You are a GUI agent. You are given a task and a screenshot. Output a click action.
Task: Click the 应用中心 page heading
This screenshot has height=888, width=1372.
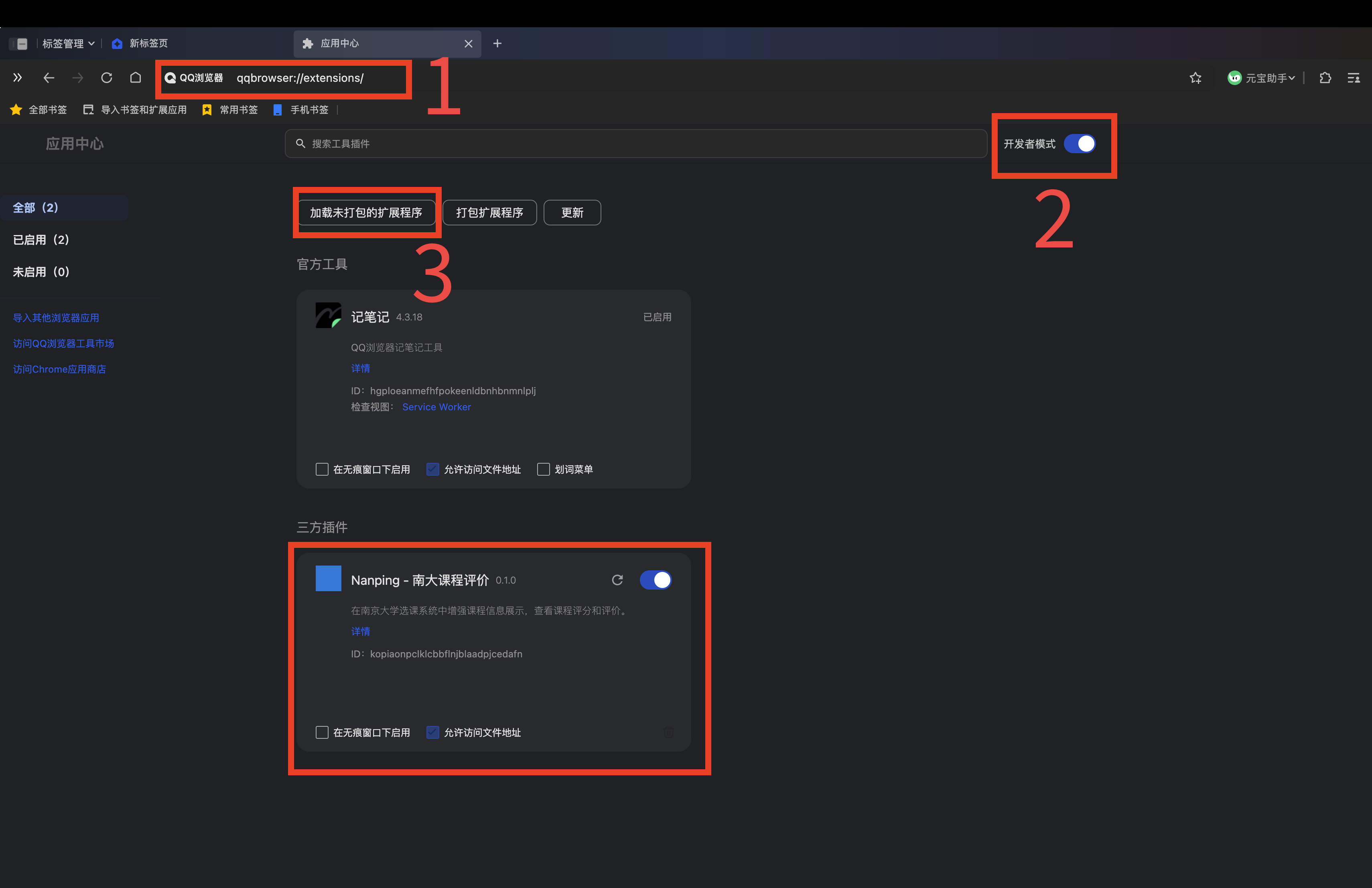pyautogui.click(x=74, y=144)
